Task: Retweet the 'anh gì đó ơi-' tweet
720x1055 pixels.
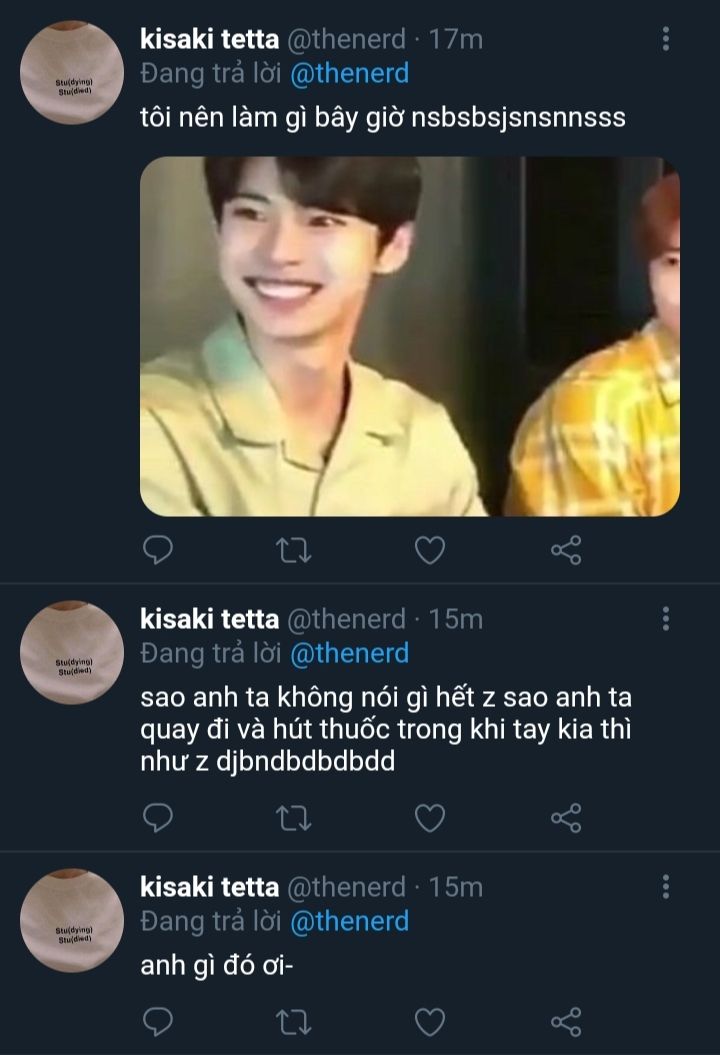Action: (293, 1021)
